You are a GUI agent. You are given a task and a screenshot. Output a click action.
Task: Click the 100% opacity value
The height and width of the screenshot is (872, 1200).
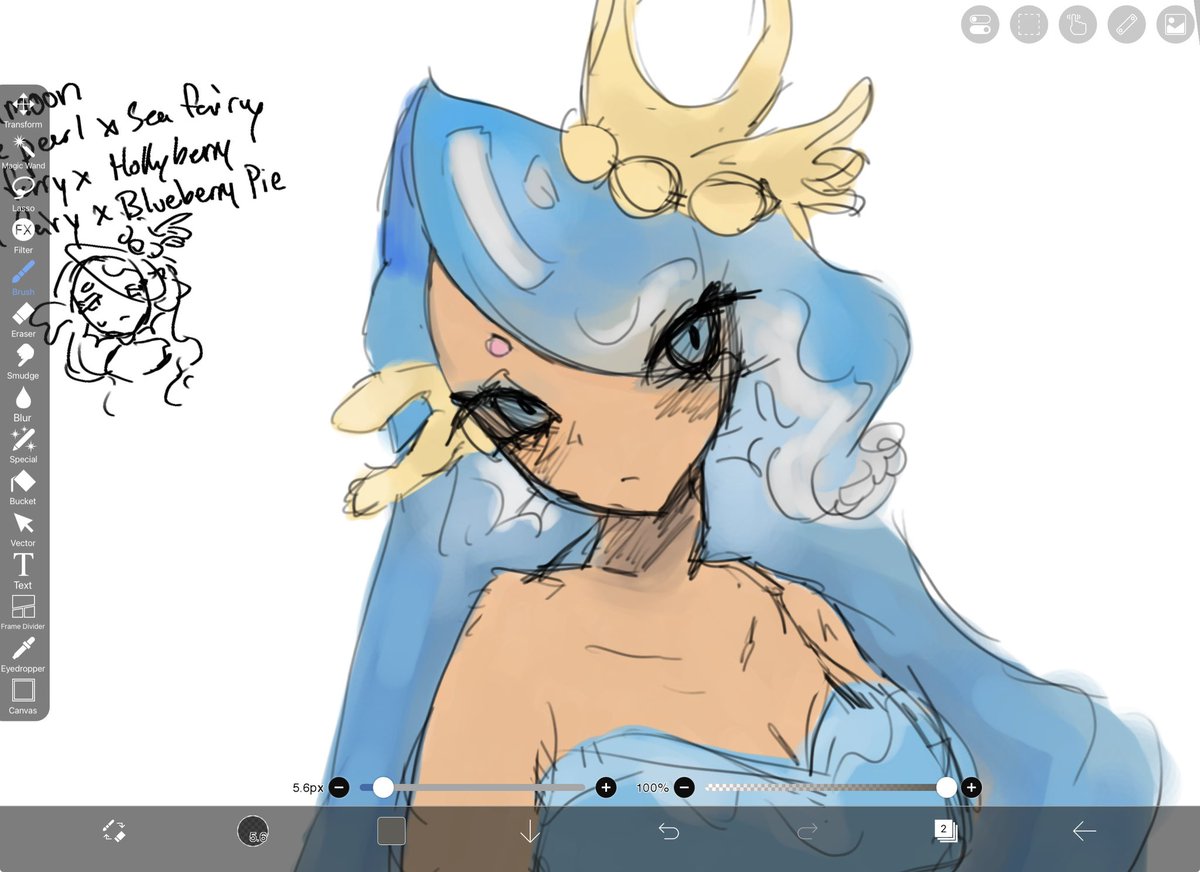pos(652,788)
